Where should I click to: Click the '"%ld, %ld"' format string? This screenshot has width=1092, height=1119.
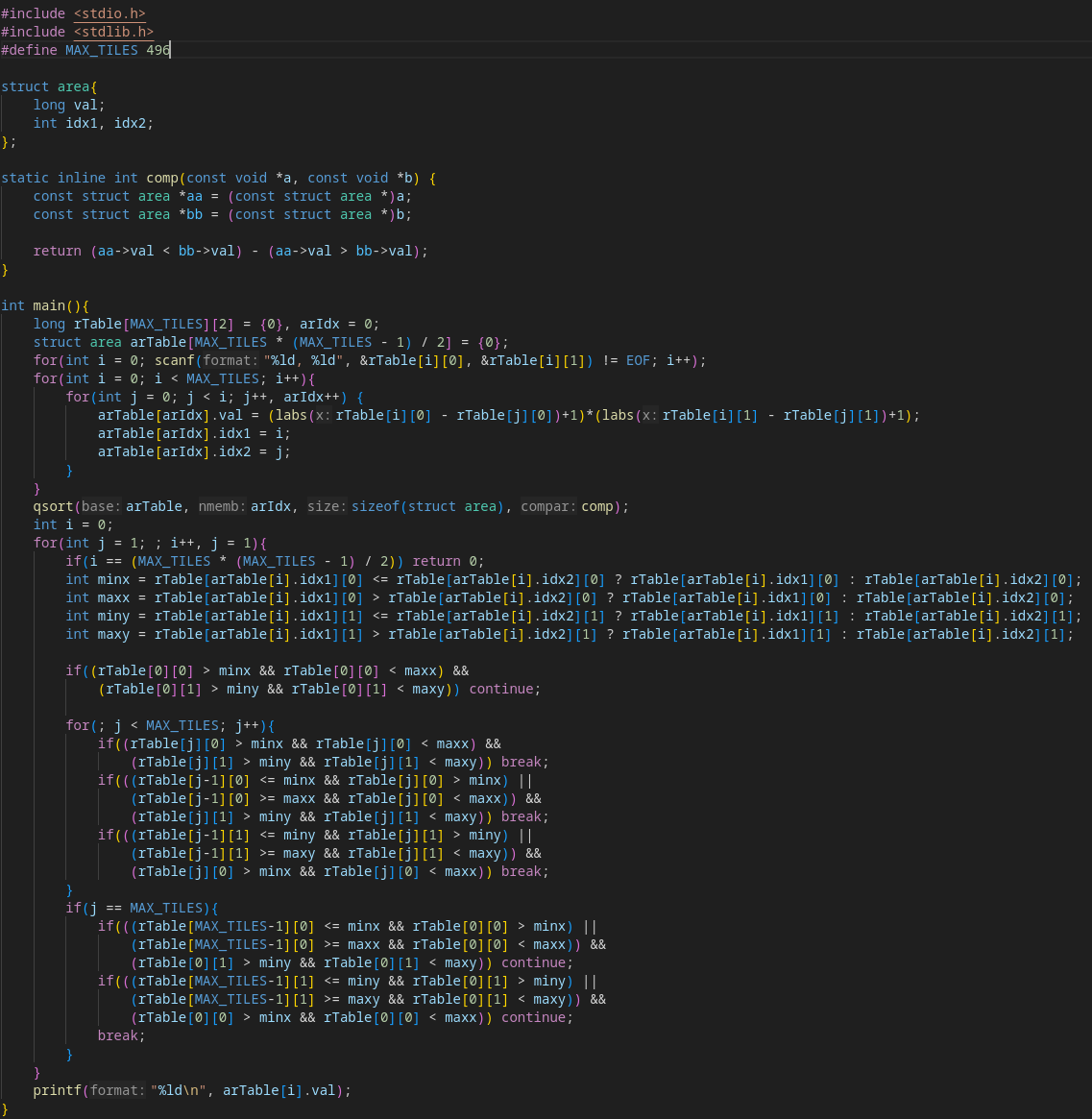tap(307, 360)
